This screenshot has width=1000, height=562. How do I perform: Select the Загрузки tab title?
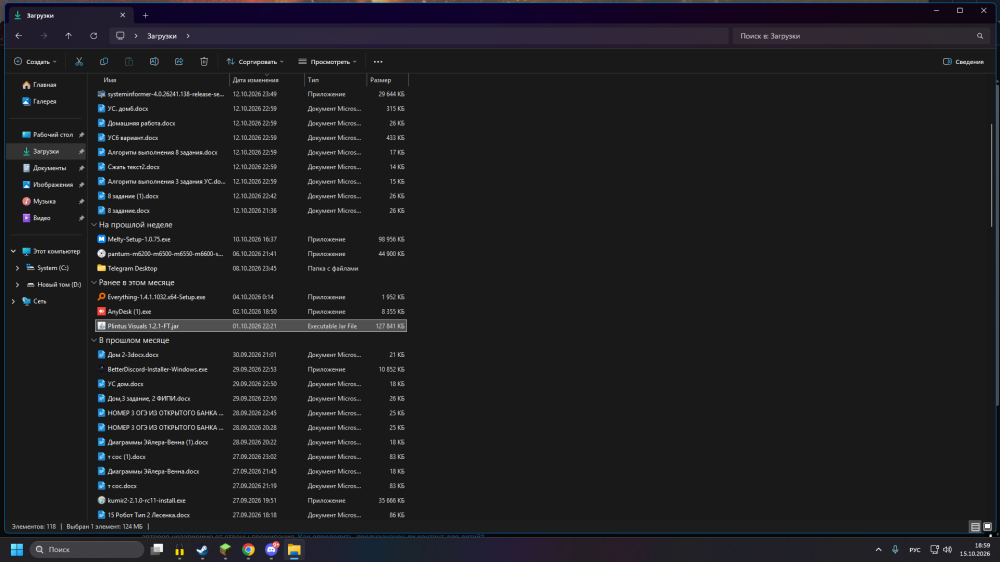click(40, 15)
